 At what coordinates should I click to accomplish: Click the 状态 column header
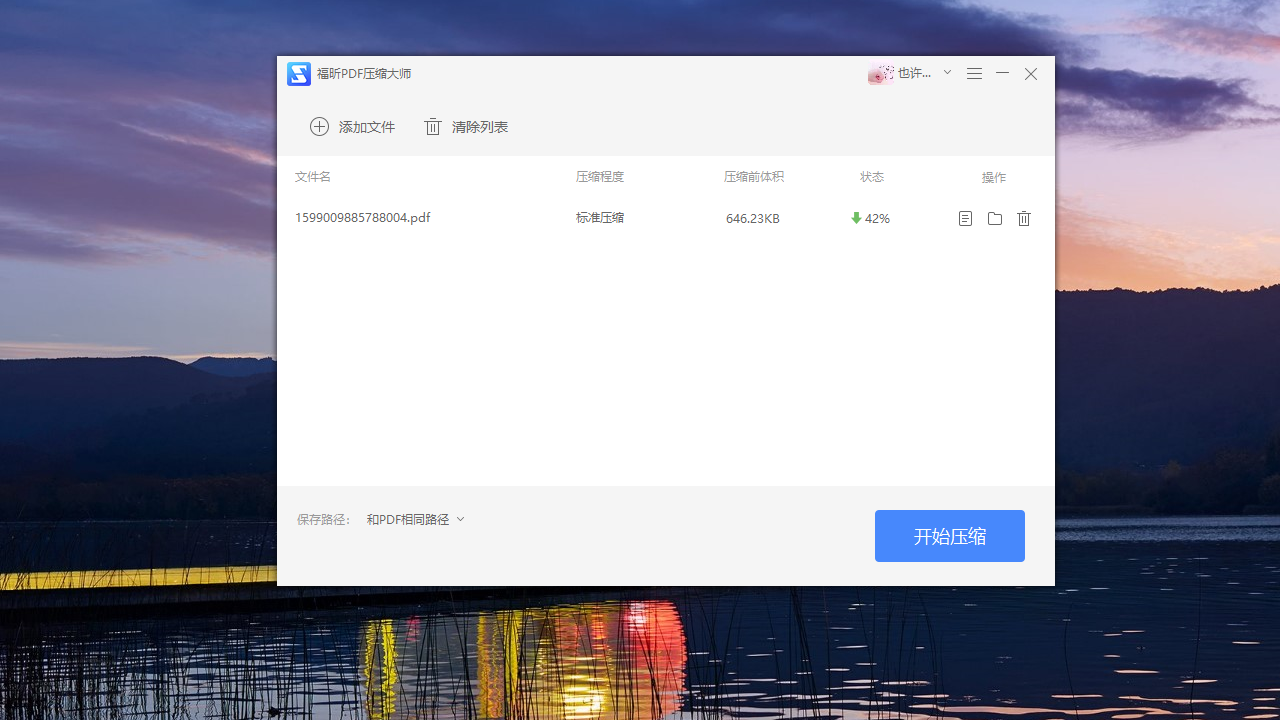[871, 176]
